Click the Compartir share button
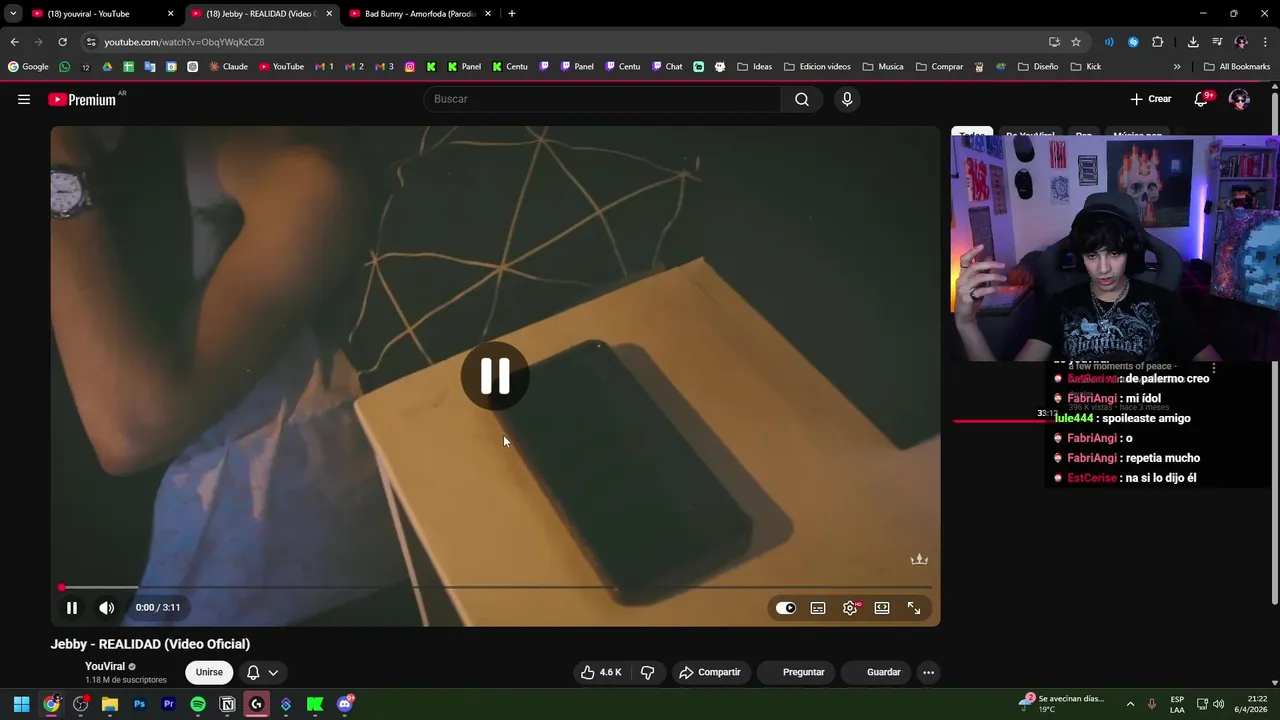Viewport: 1280px width, 720px height. point(710,672)
